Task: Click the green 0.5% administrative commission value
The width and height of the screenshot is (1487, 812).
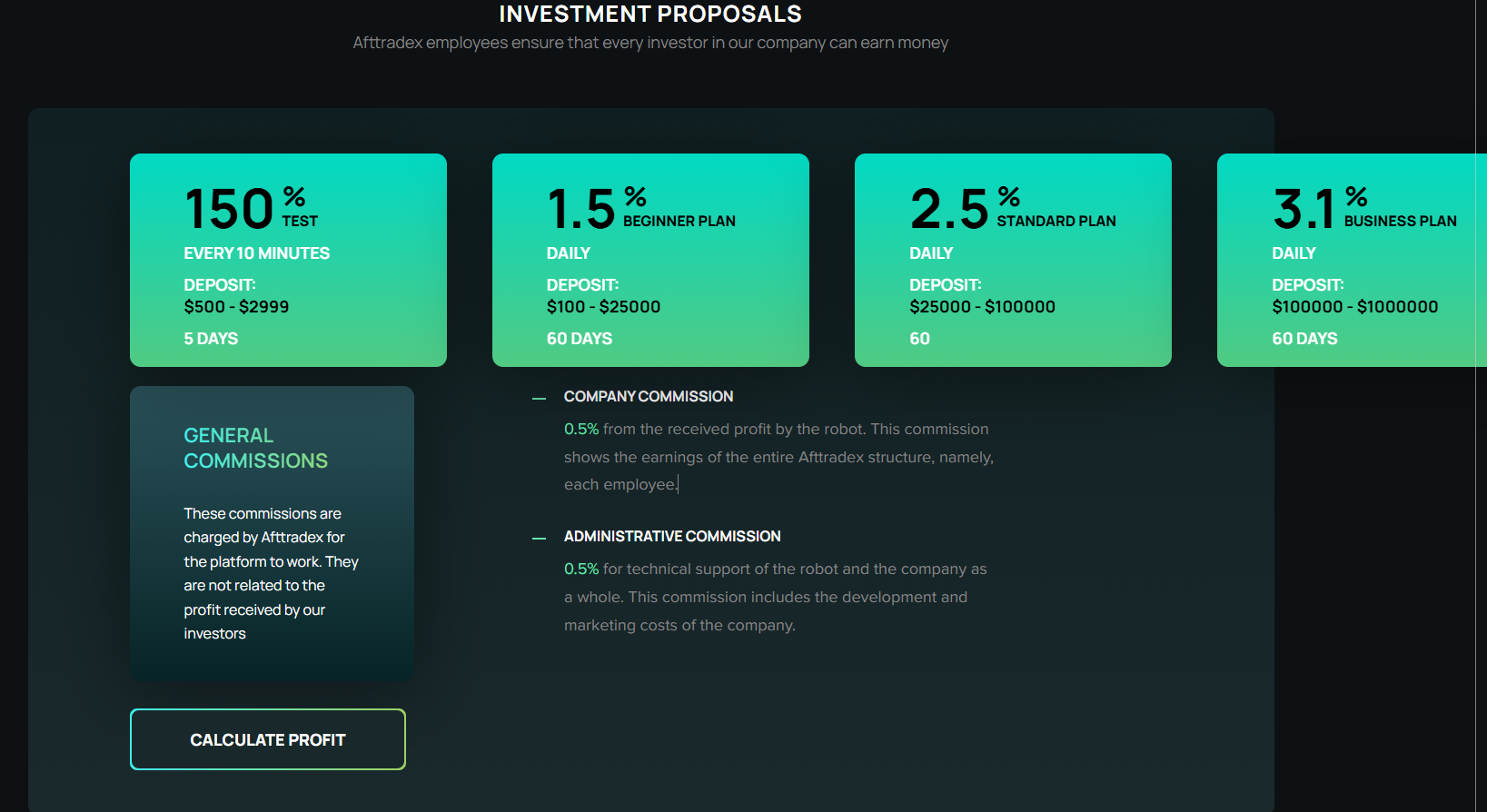Action: (581, 569)
